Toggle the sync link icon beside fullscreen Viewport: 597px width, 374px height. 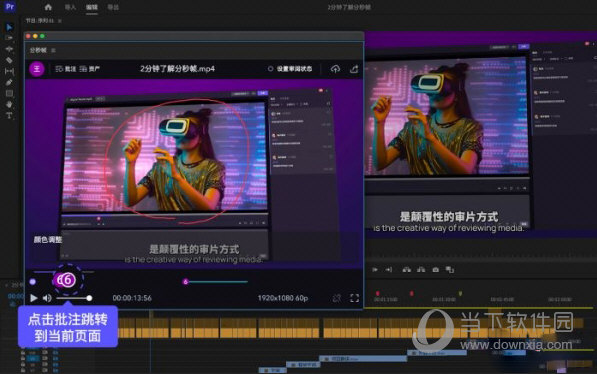click(337, 298)
